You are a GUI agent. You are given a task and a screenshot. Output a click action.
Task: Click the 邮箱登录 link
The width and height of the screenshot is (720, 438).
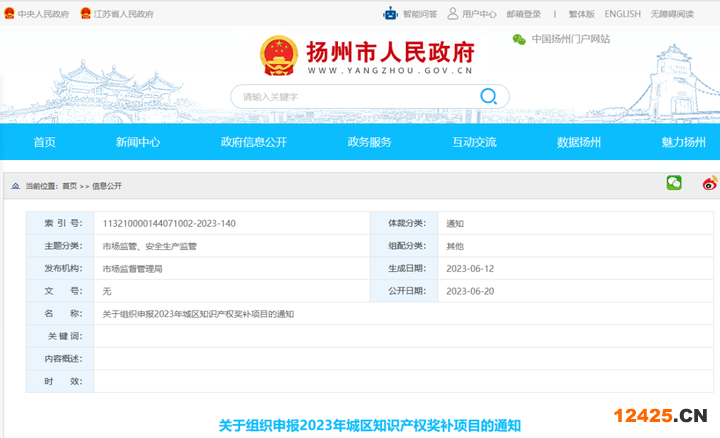(x=523, y=15)
